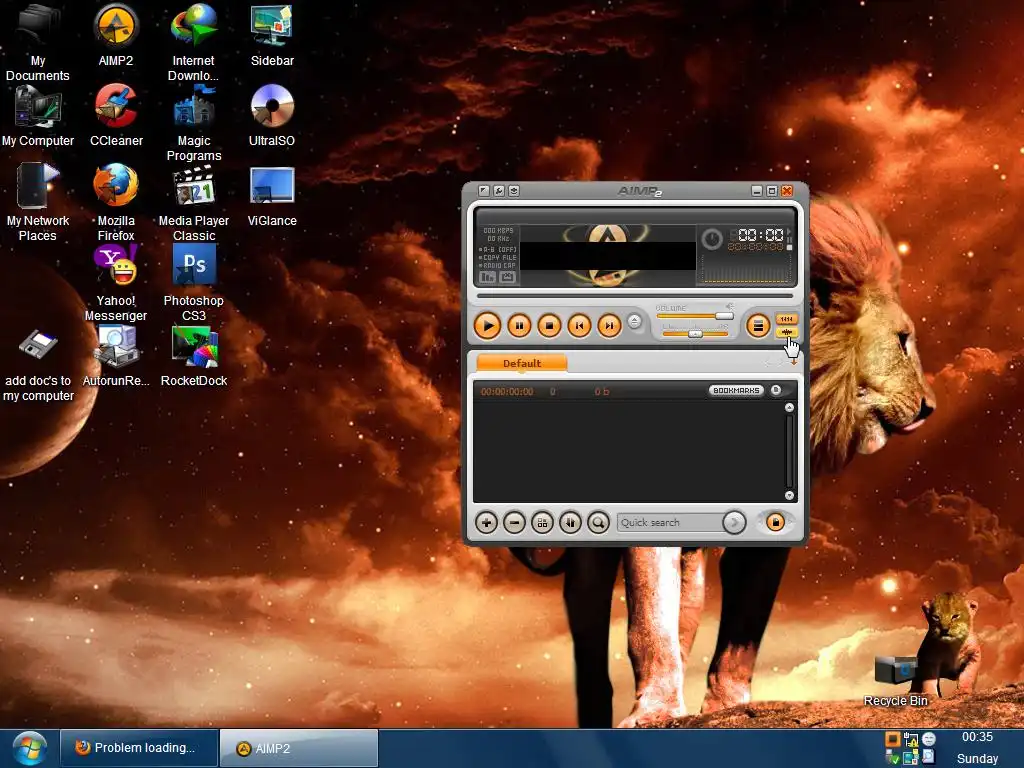Skip to next track in AIMP2
The width and height of the screenshot is (1024, 768).
(x=609, y=325)
